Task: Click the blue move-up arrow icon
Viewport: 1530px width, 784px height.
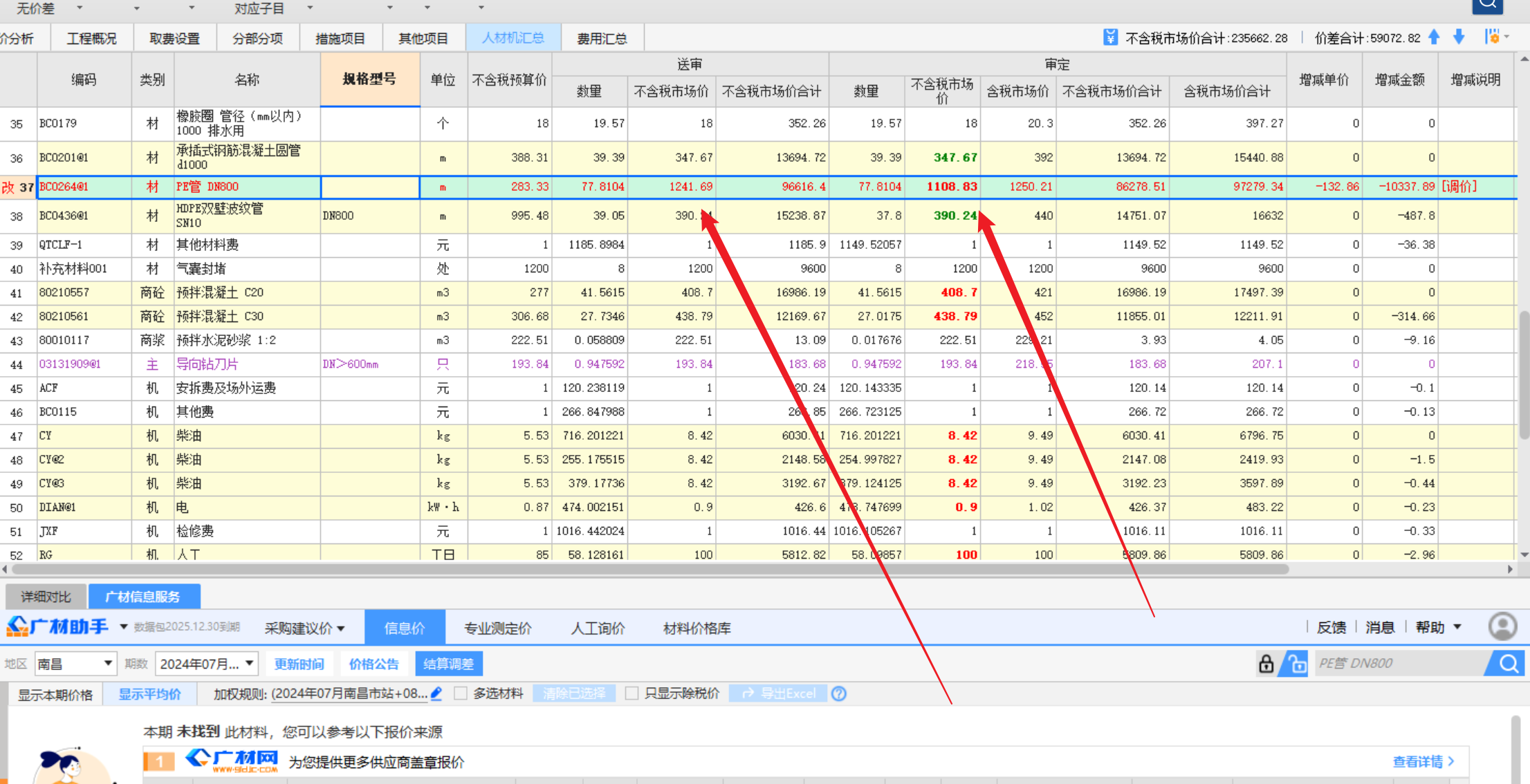Action: (x=1434, y=37)
